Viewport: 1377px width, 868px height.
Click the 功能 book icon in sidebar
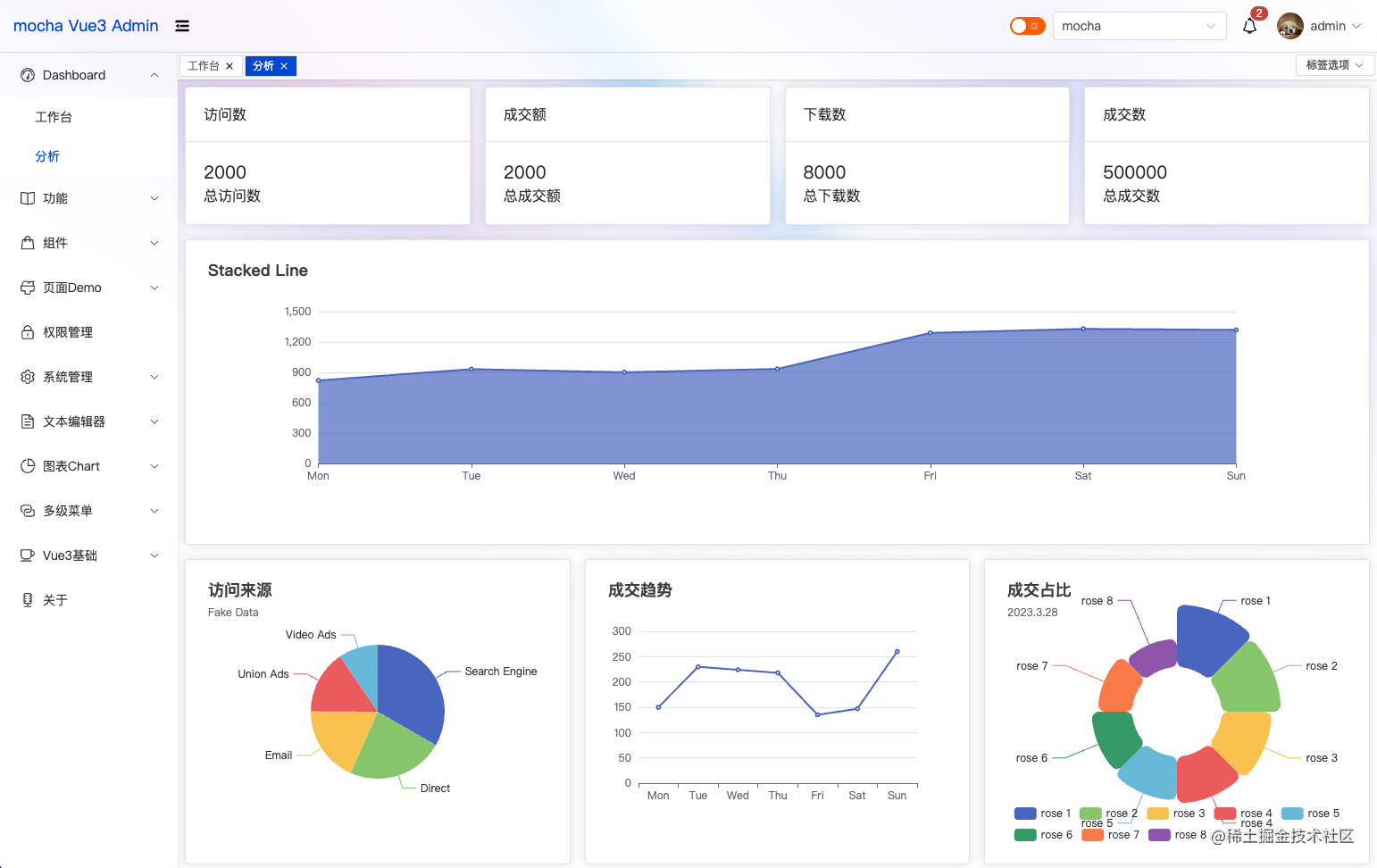tap(28, 198)
